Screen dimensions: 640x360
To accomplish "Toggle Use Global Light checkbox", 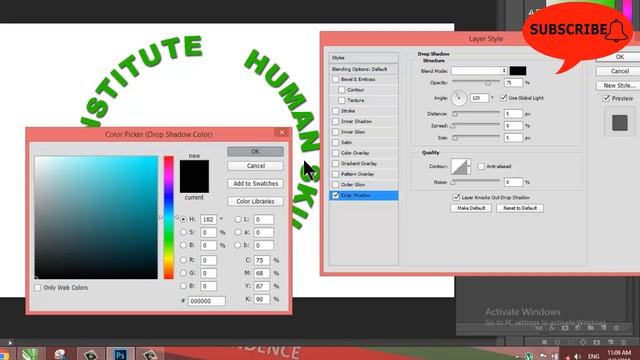I will tap(503, 98).
